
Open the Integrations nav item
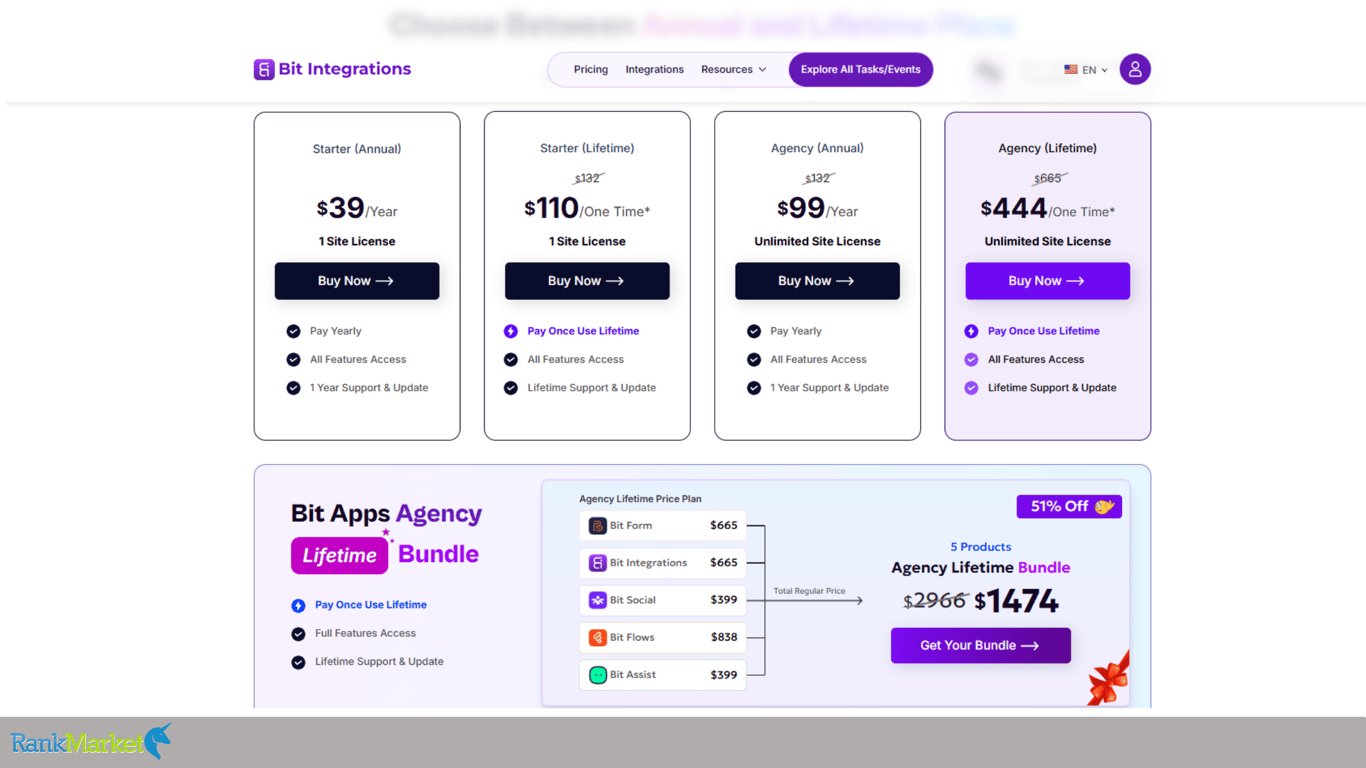click(655, 70)
